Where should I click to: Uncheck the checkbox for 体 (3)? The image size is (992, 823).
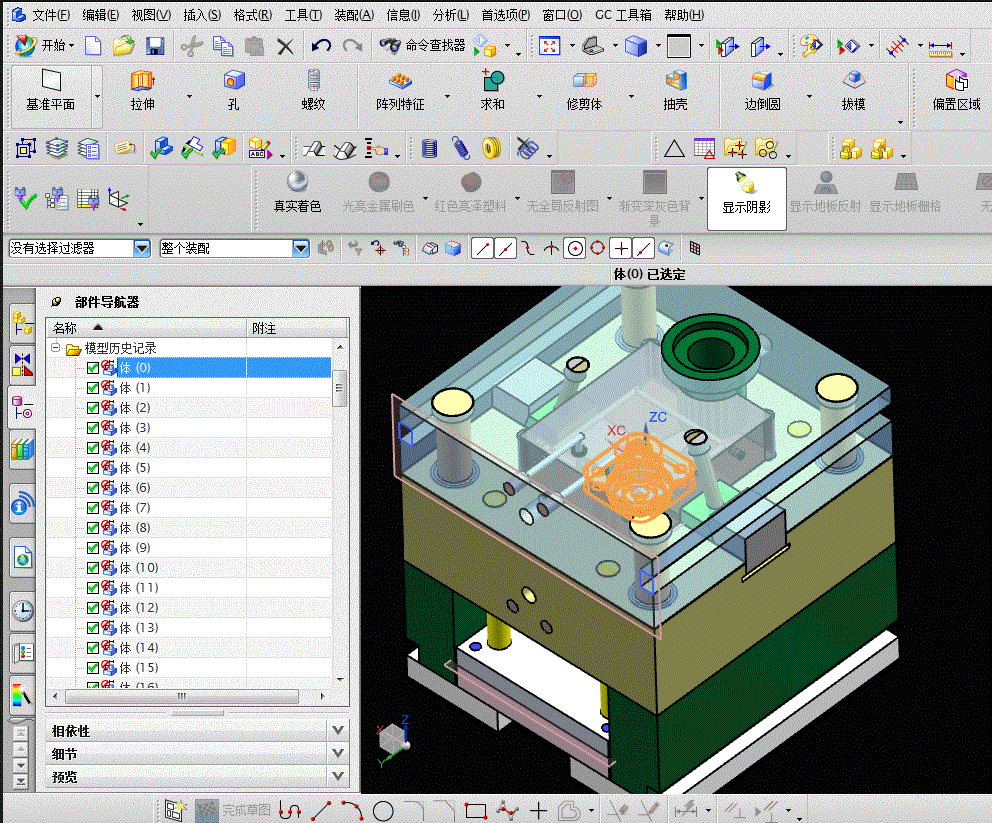(93, 428)
